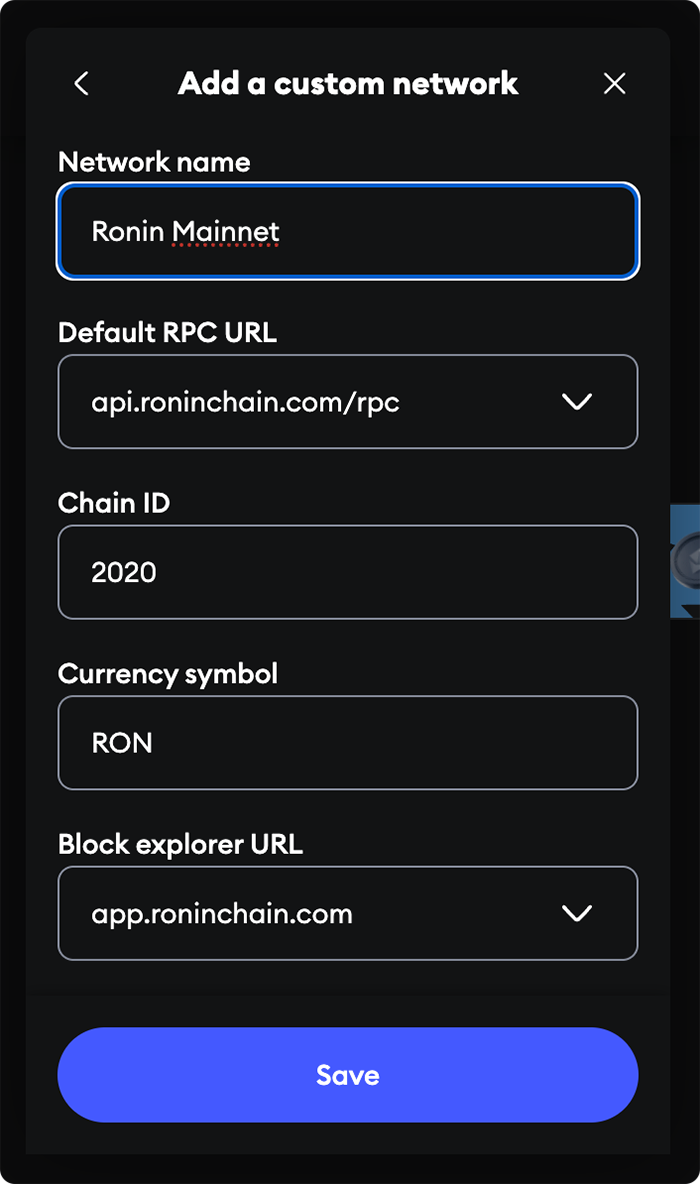This screenshot has width=700, height=1184.
Task: Click into the Chain ID input box
Action: [348, 572]
